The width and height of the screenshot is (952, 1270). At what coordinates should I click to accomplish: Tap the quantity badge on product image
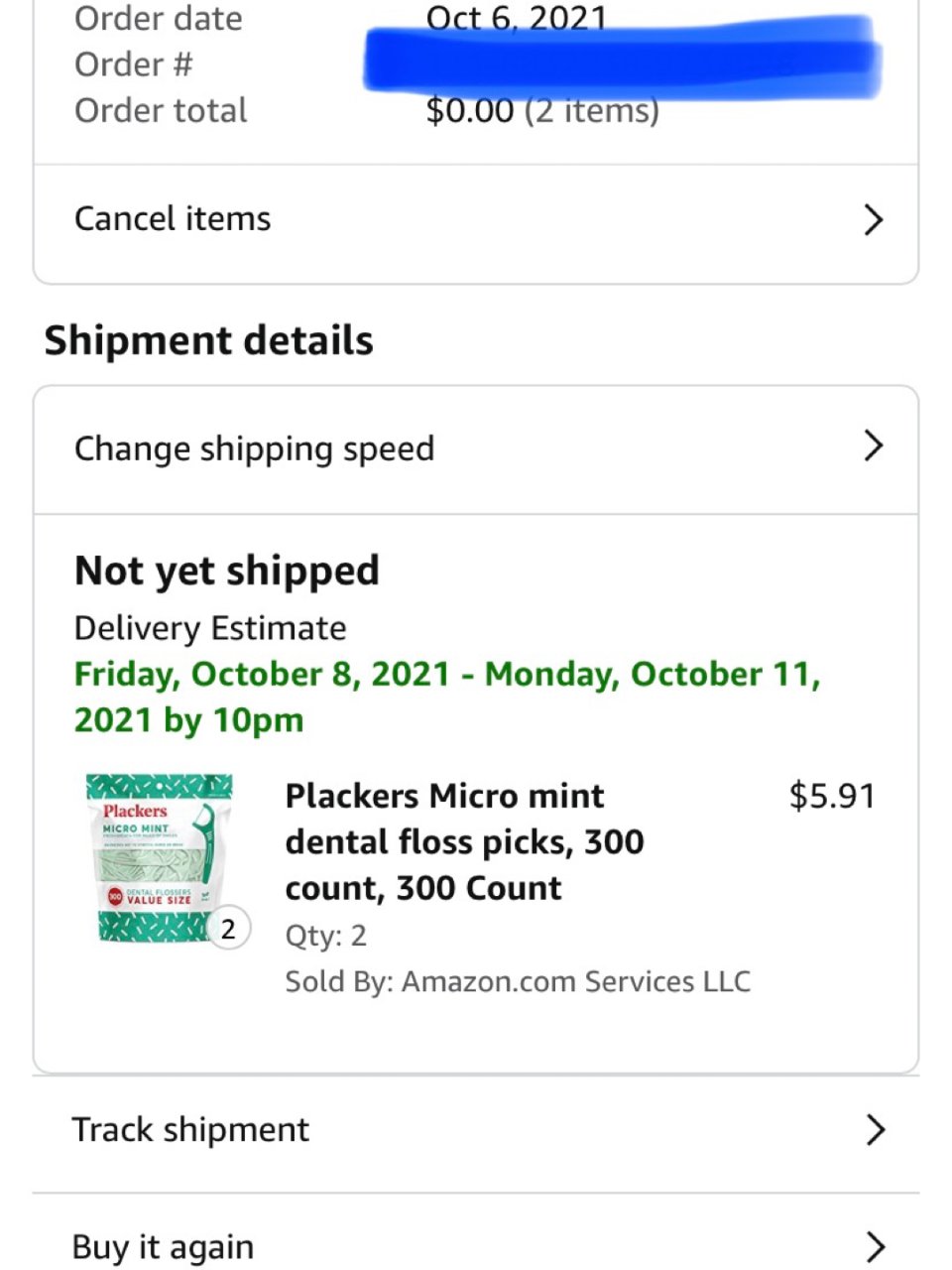(x=229, y=929)
